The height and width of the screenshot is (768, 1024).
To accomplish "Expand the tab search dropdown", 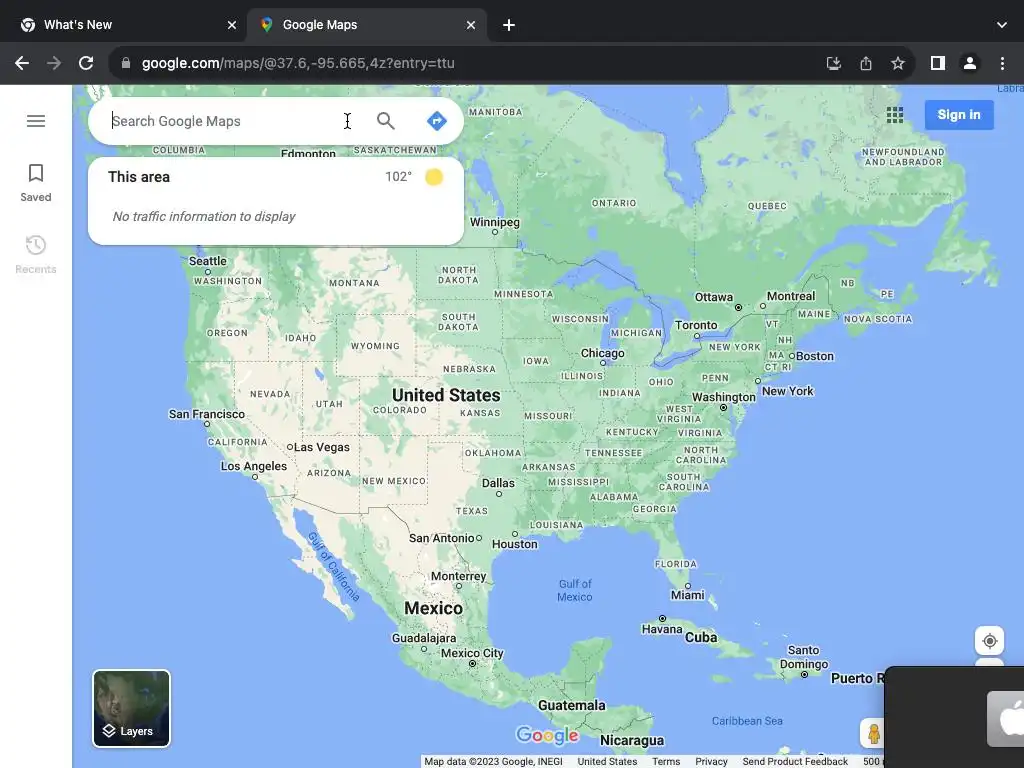I will click(1002, 25).
